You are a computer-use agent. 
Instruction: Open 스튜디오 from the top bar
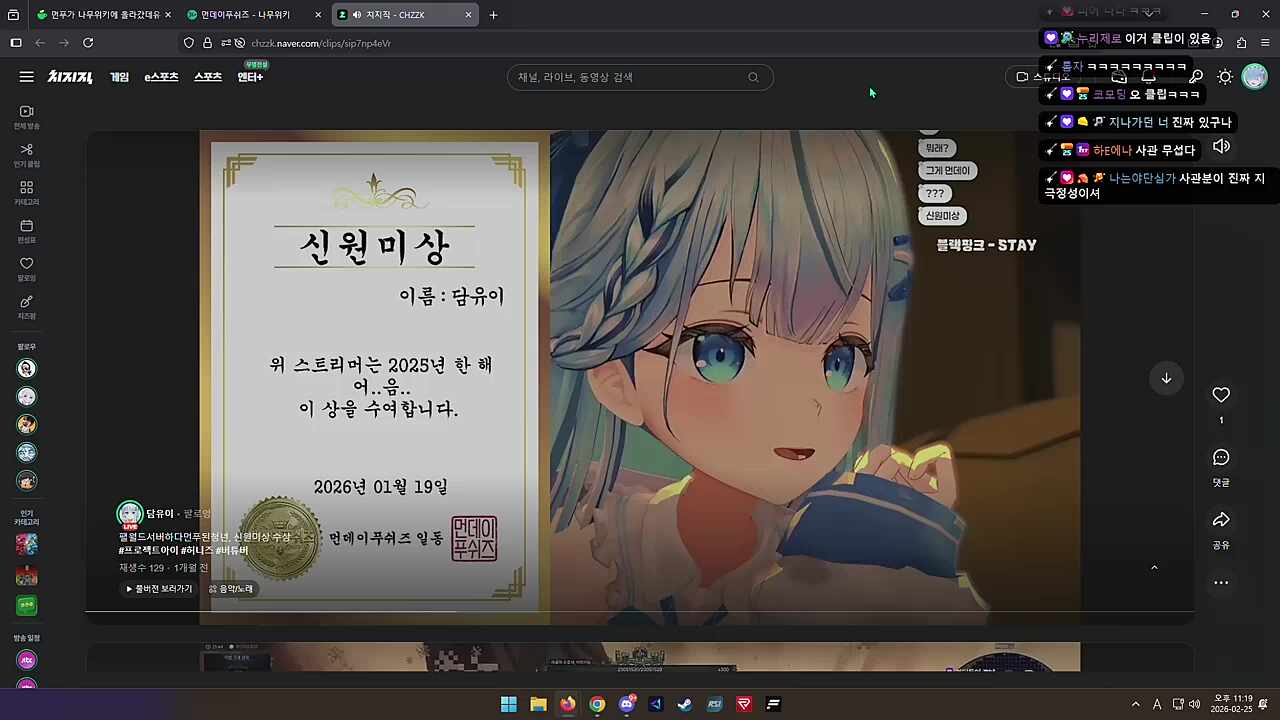1046,77
